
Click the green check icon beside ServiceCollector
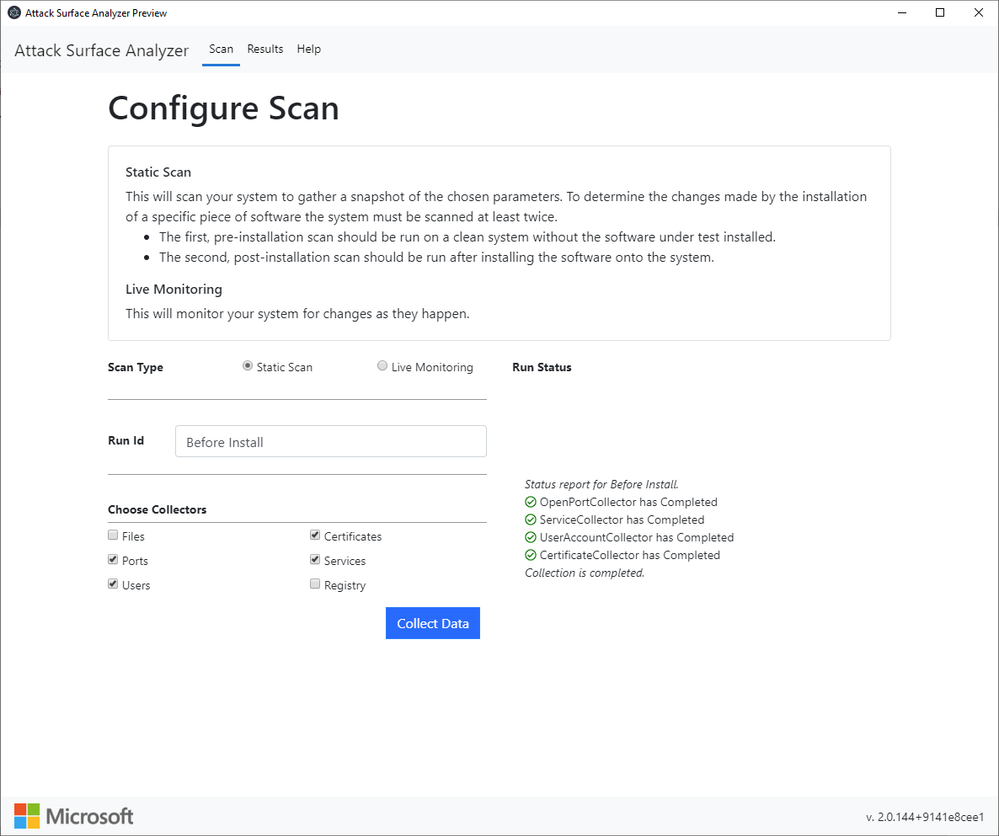tap(530, 520)
